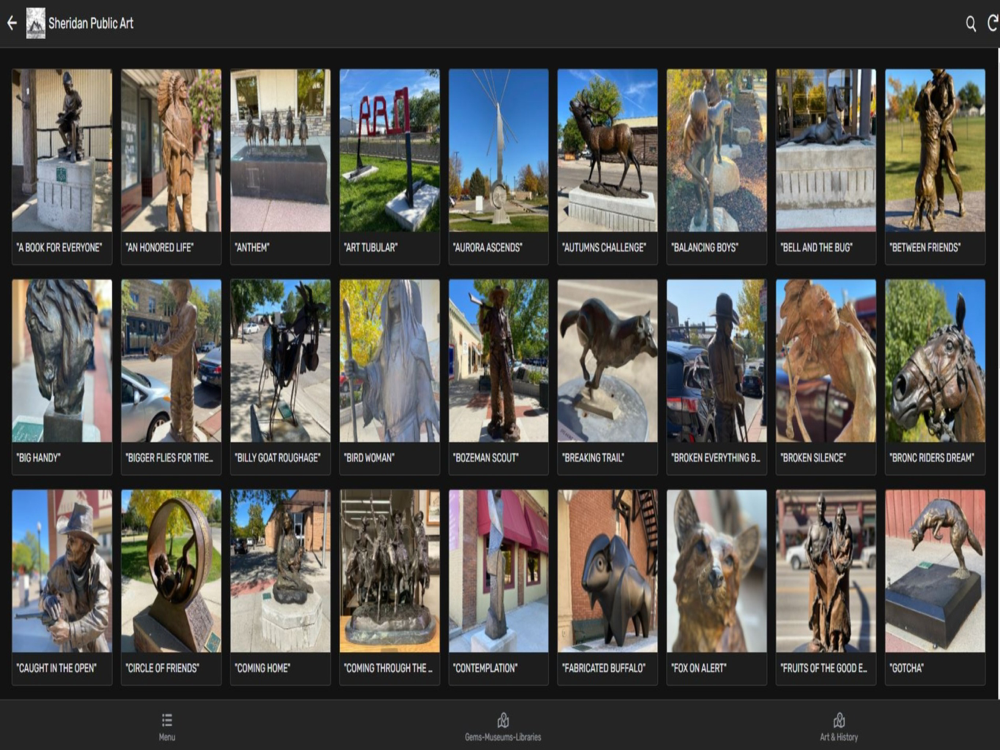Tap the Art & History map icon
This screenshot has width=1000, height=750.
pyautogui.click(x=839, y=720)
